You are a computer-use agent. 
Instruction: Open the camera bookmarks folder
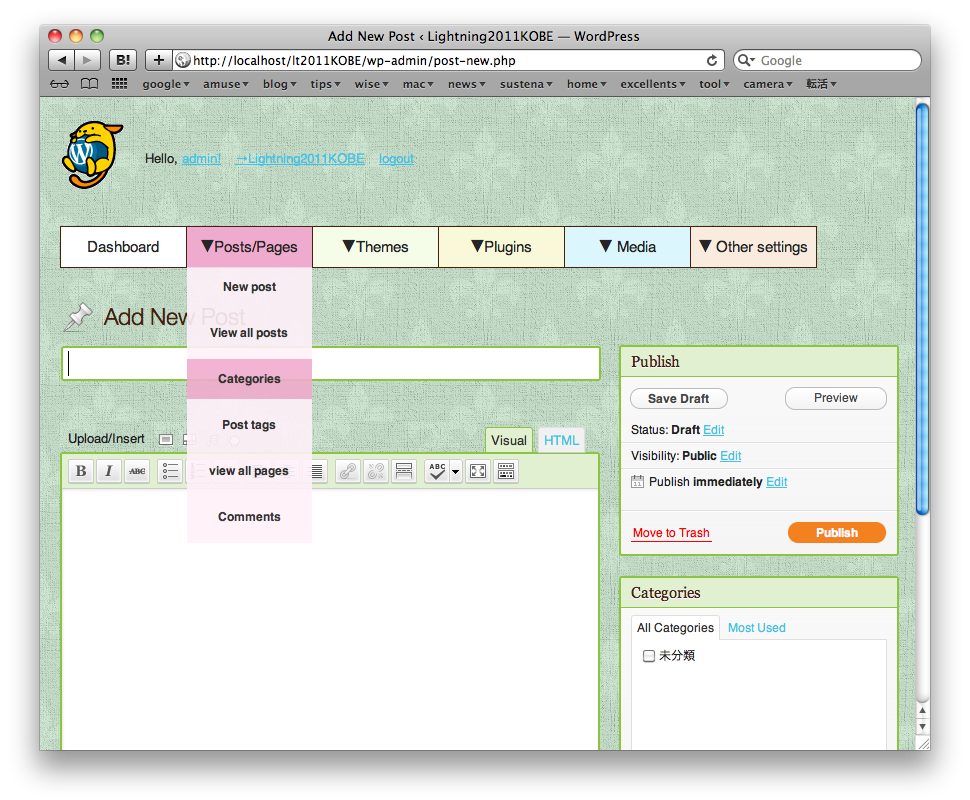pos(768,84)
